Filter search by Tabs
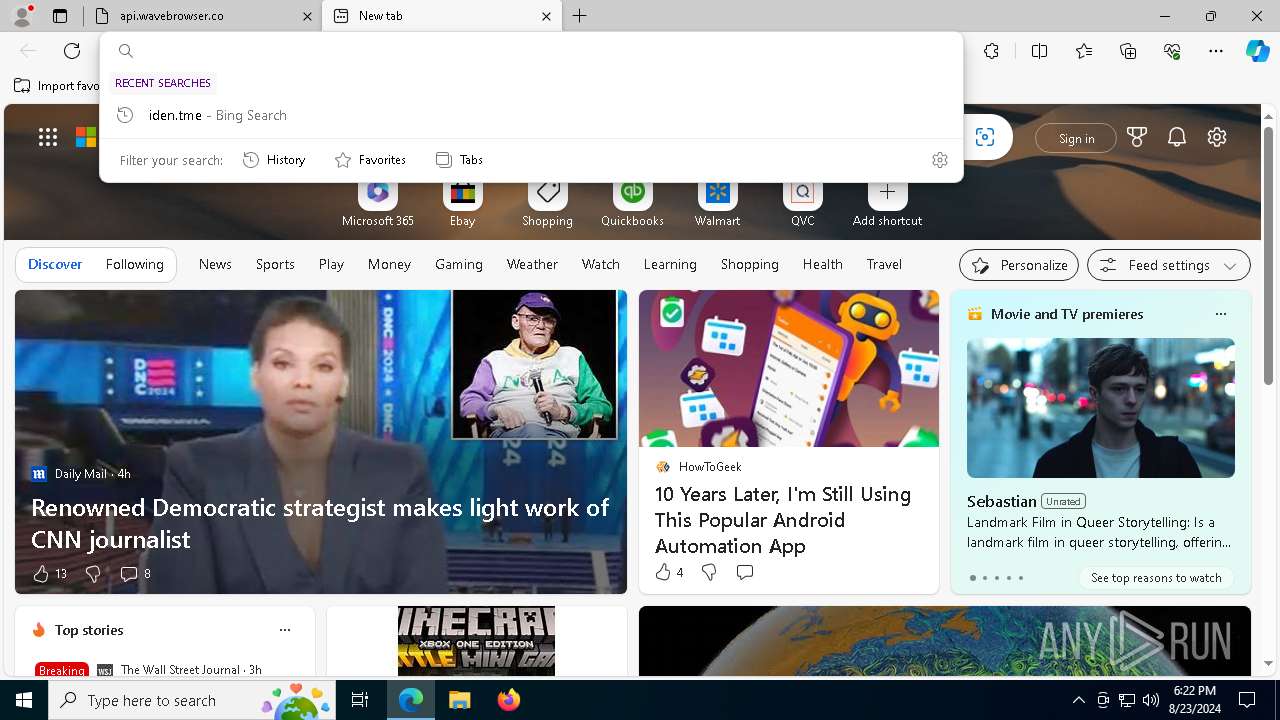 (459, 160)
